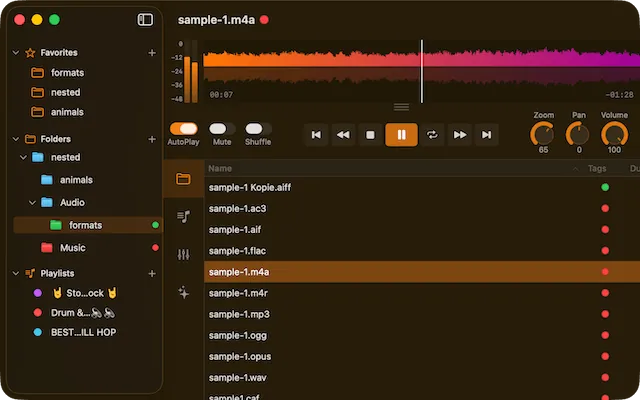Enable the Shuffle switch

point(258,129)
